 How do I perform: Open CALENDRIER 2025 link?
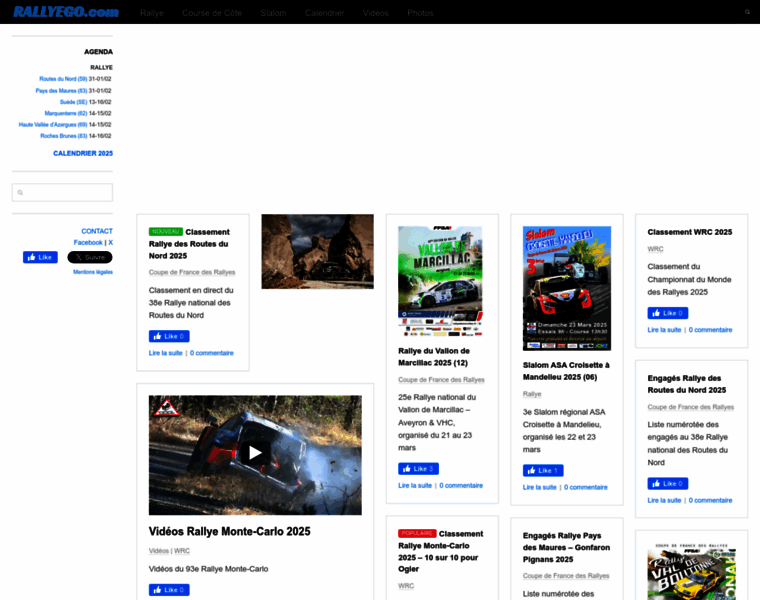point(83,153)
